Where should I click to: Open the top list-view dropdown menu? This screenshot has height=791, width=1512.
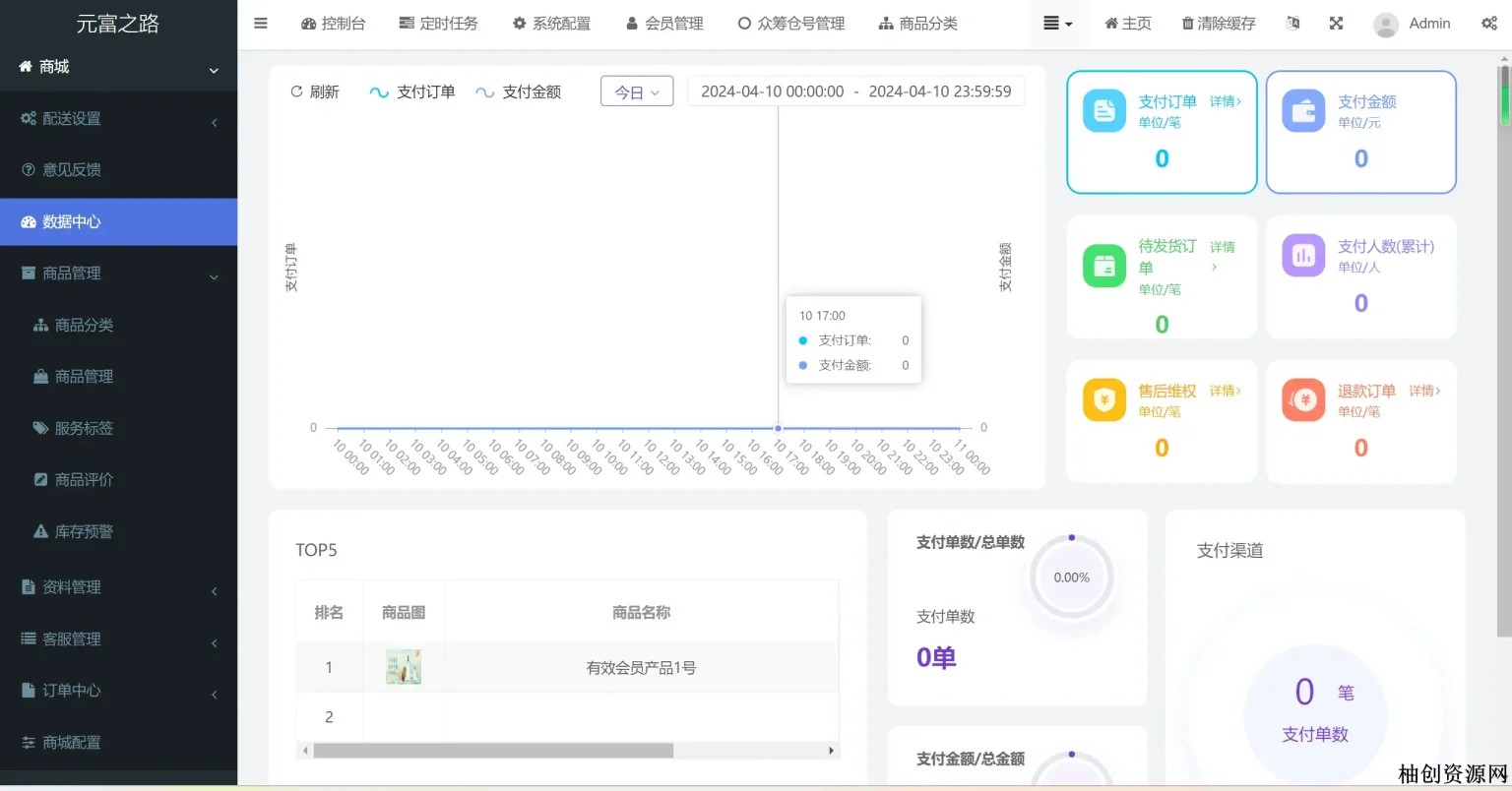(1057, 24)
